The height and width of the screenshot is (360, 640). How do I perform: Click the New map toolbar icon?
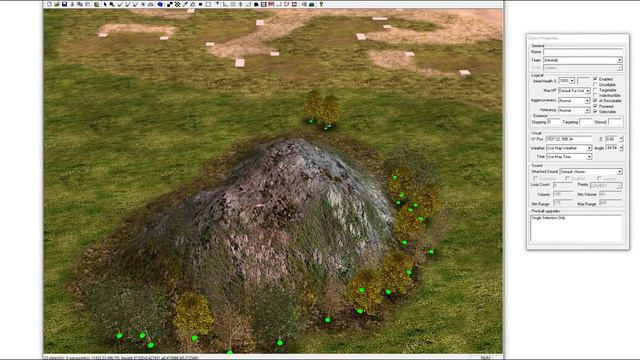[49, 4]
